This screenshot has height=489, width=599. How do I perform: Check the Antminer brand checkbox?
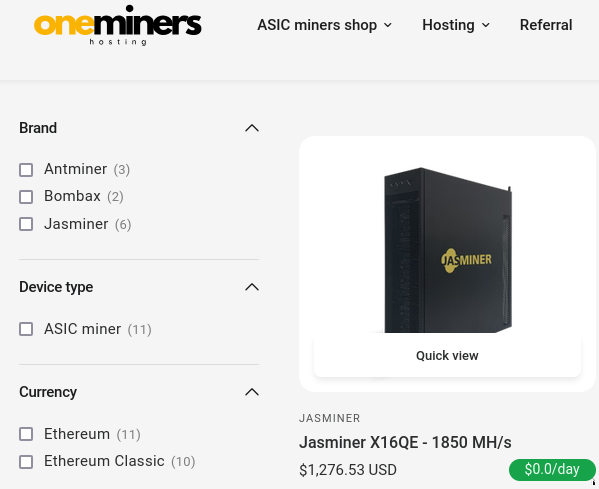(x=26, y=170)
